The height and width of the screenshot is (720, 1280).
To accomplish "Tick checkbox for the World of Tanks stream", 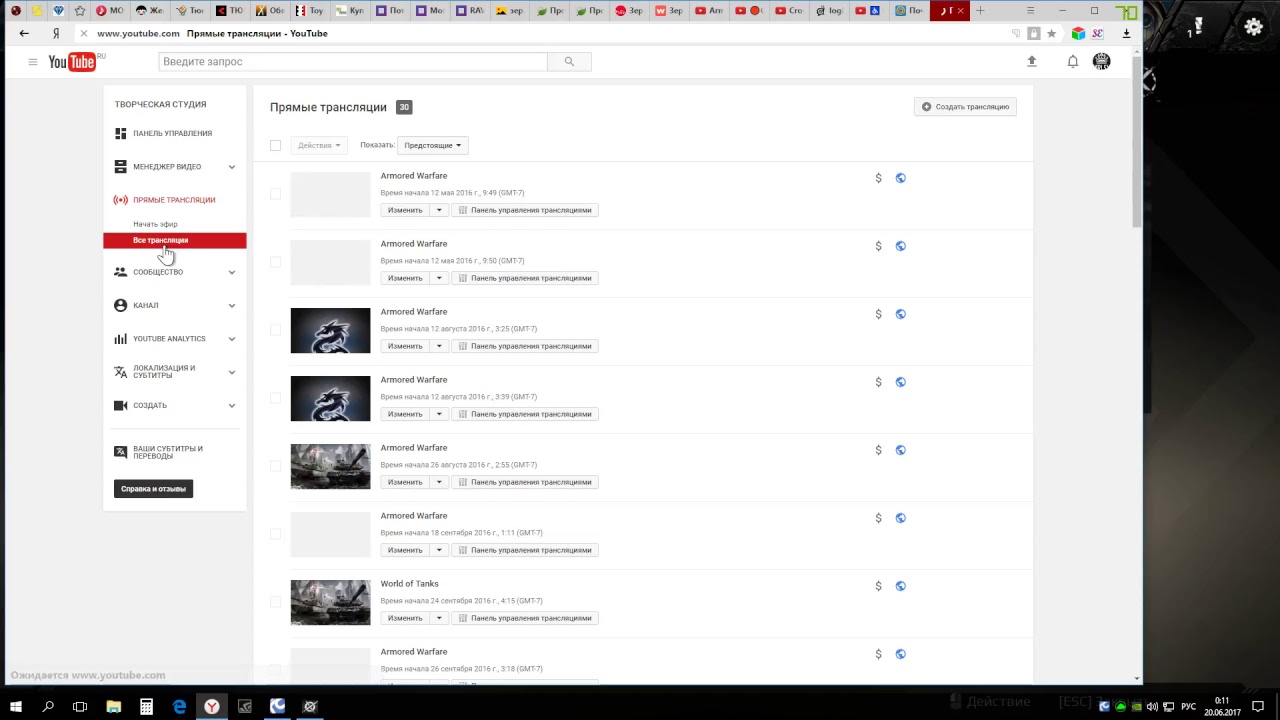I will click(x=275, y=602).
